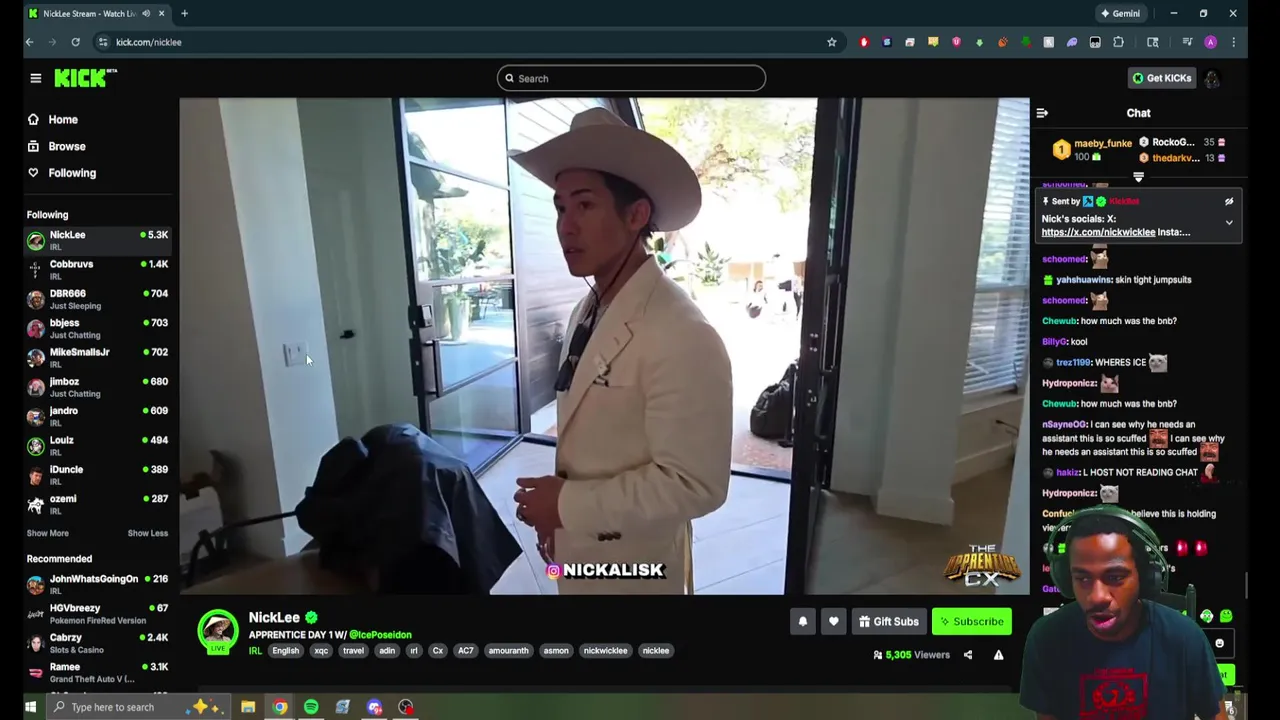View site information icon in address bar
The image size is (1280, 720).
[x=103, y=42]
